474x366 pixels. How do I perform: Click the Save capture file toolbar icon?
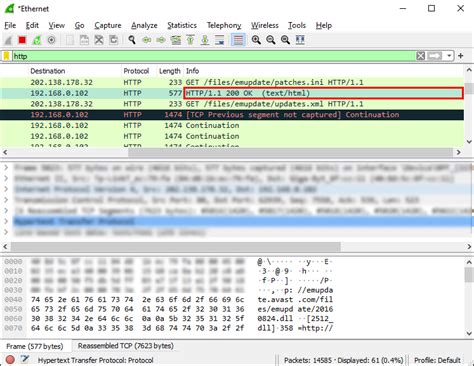pos(84,40)
